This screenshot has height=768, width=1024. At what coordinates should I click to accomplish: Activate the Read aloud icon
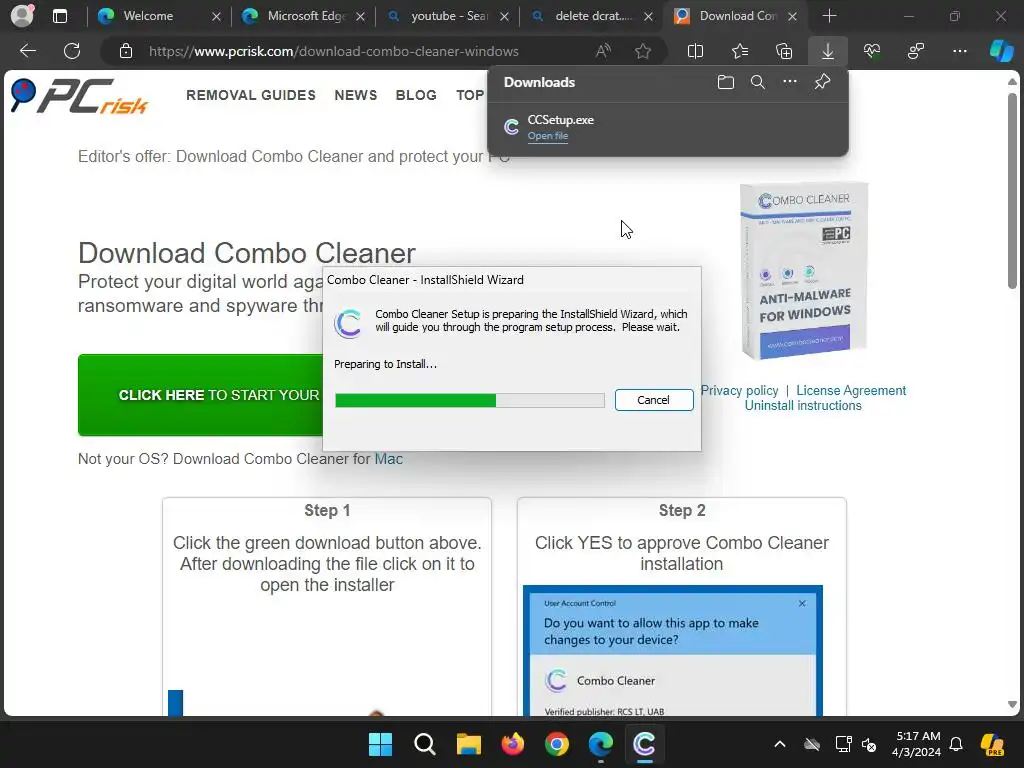603,51
